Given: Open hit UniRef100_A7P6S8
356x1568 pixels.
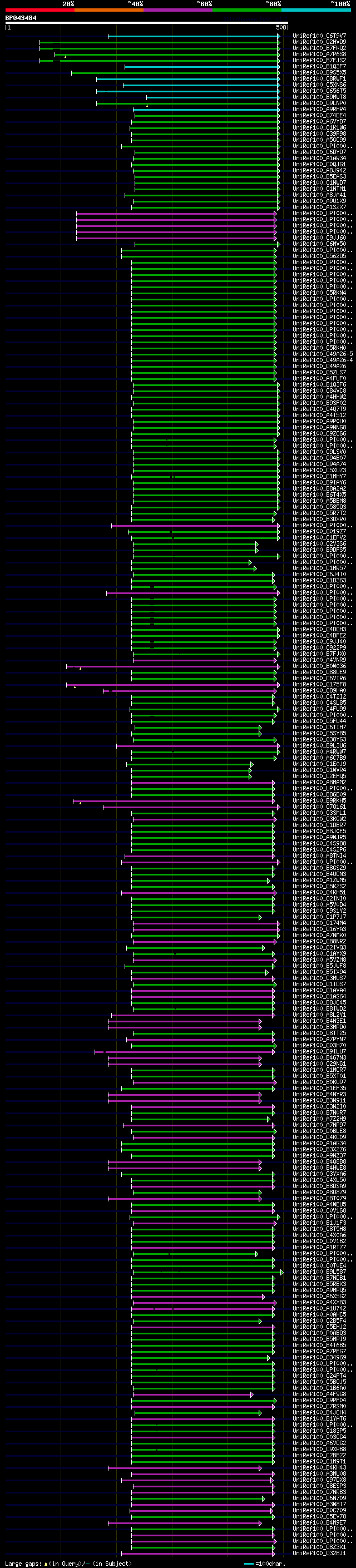Looking at the screenshot, I should click(319, 54).
